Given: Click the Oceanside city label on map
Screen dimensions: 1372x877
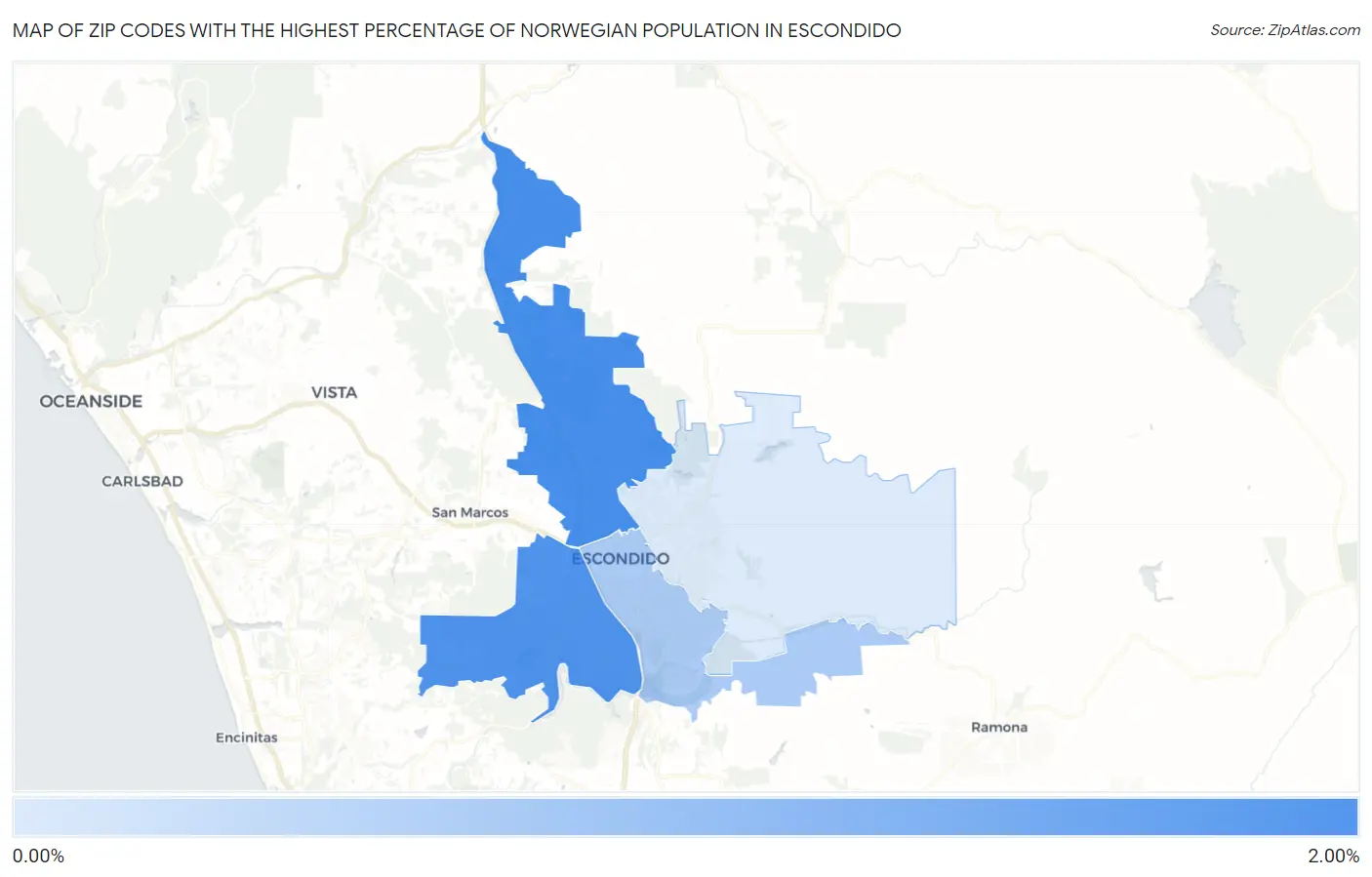Looking at the screenshot, I should click(x=91, y=401).
